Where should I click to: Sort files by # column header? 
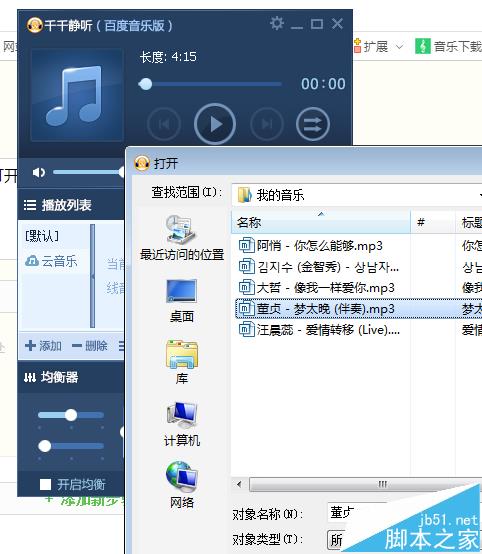(x=433, y=222)
